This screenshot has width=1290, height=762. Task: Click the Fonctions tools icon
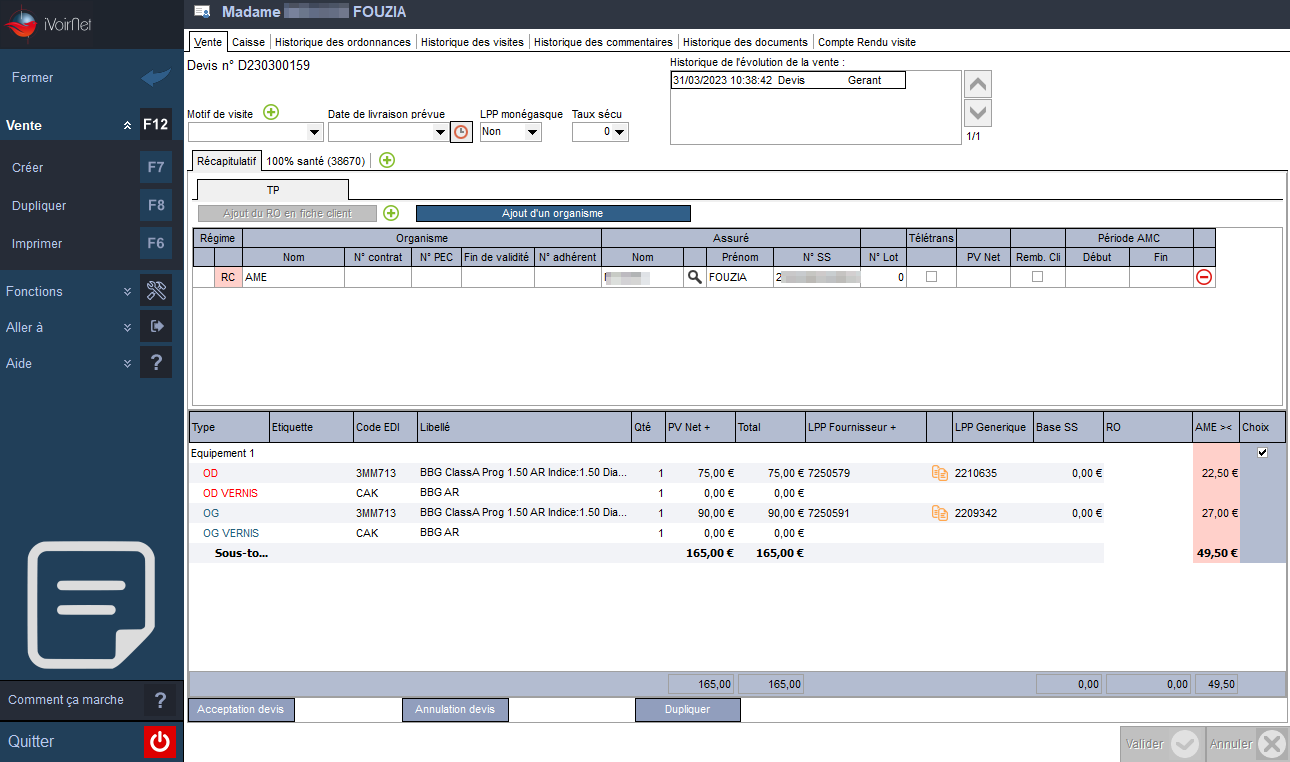[x=155, y=291]
